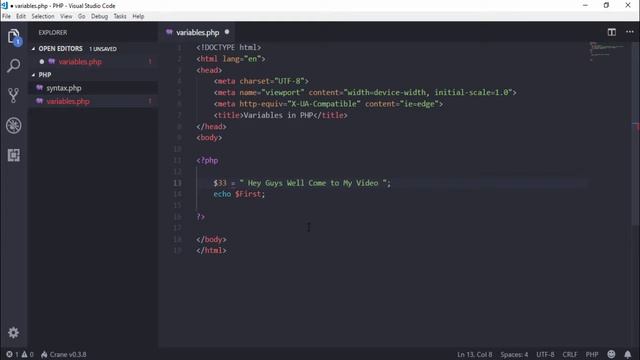Open the Edit menu
Screen dimensions: 640x360
click(21, 16)
